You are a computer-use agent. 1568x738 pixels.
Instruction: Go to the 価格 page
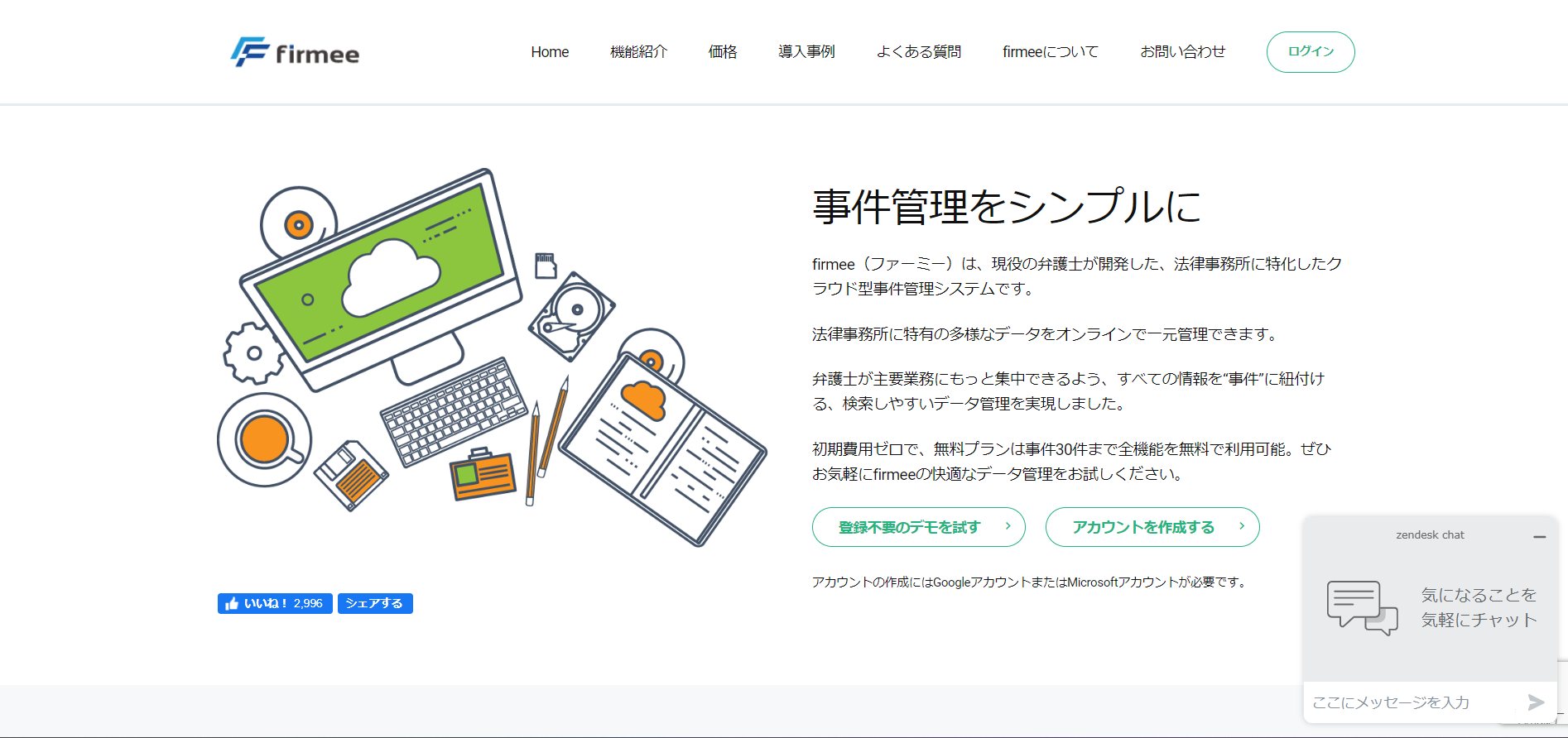coord(723,52)
